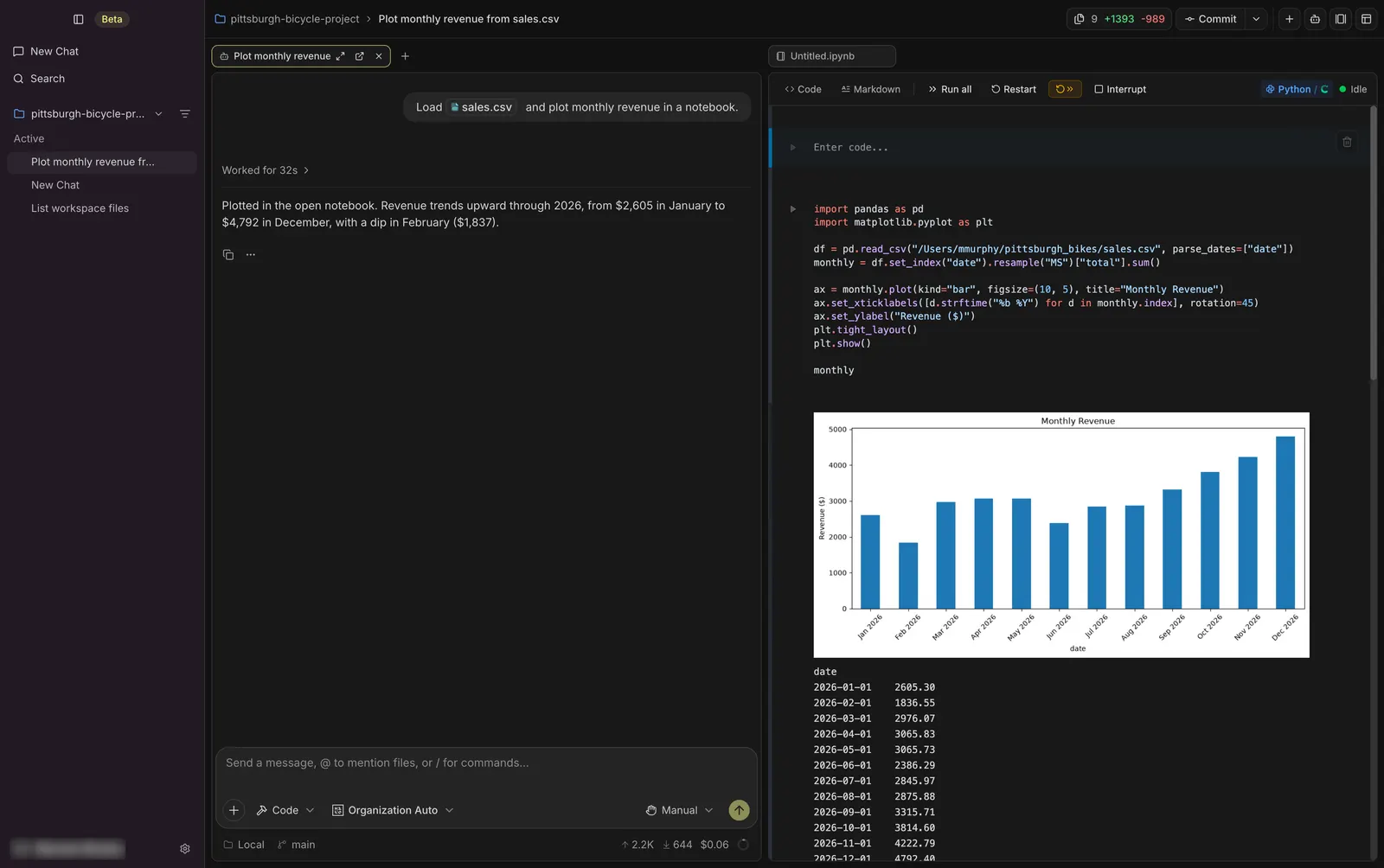Screen dimensions: 1384x868
Task: Copy the assistant's response
Action: pos(228,255)
